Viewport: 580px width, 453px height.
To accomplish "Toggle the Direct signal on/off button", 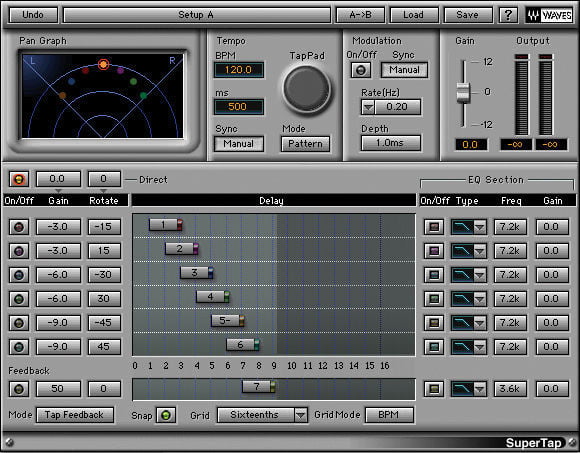I will pyautogui.click(x=19, y=179).
